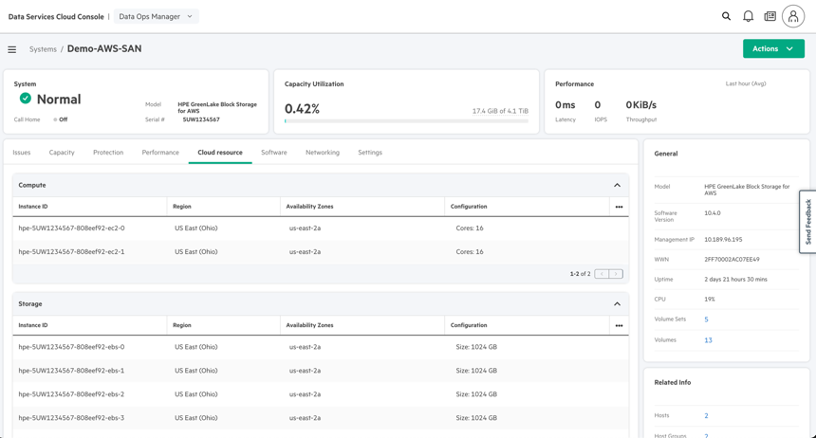Select row hpe-5UW1234567-808eef92-ebs-1

(x=321, y=371)
